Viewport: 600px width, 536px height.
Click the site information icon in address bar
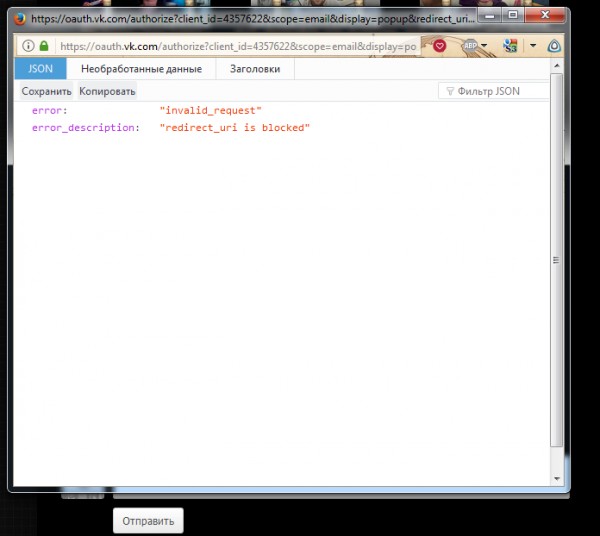click(x=28, y=46)
